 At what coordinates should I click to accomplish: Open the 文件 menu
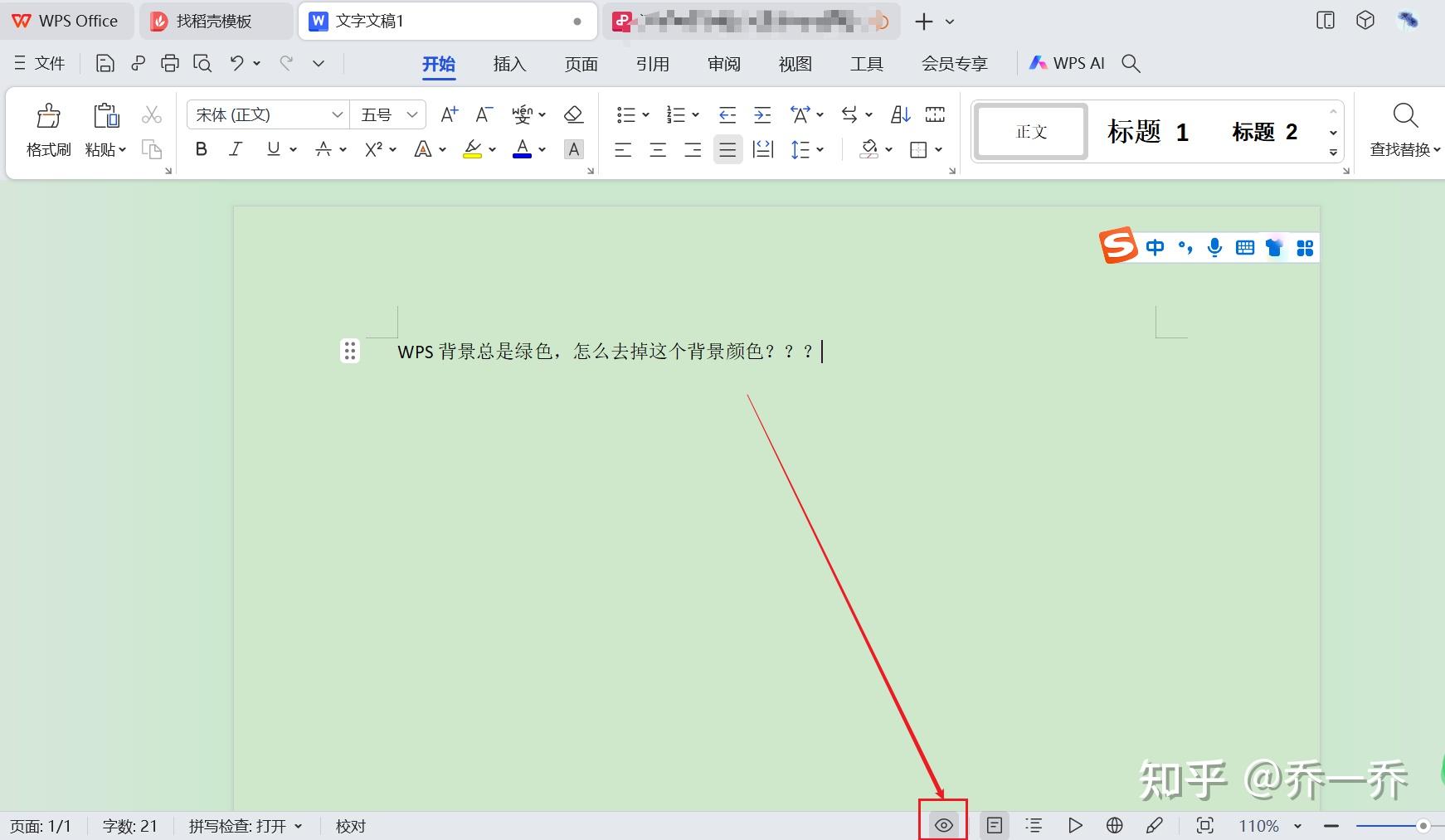click(40, 63)
